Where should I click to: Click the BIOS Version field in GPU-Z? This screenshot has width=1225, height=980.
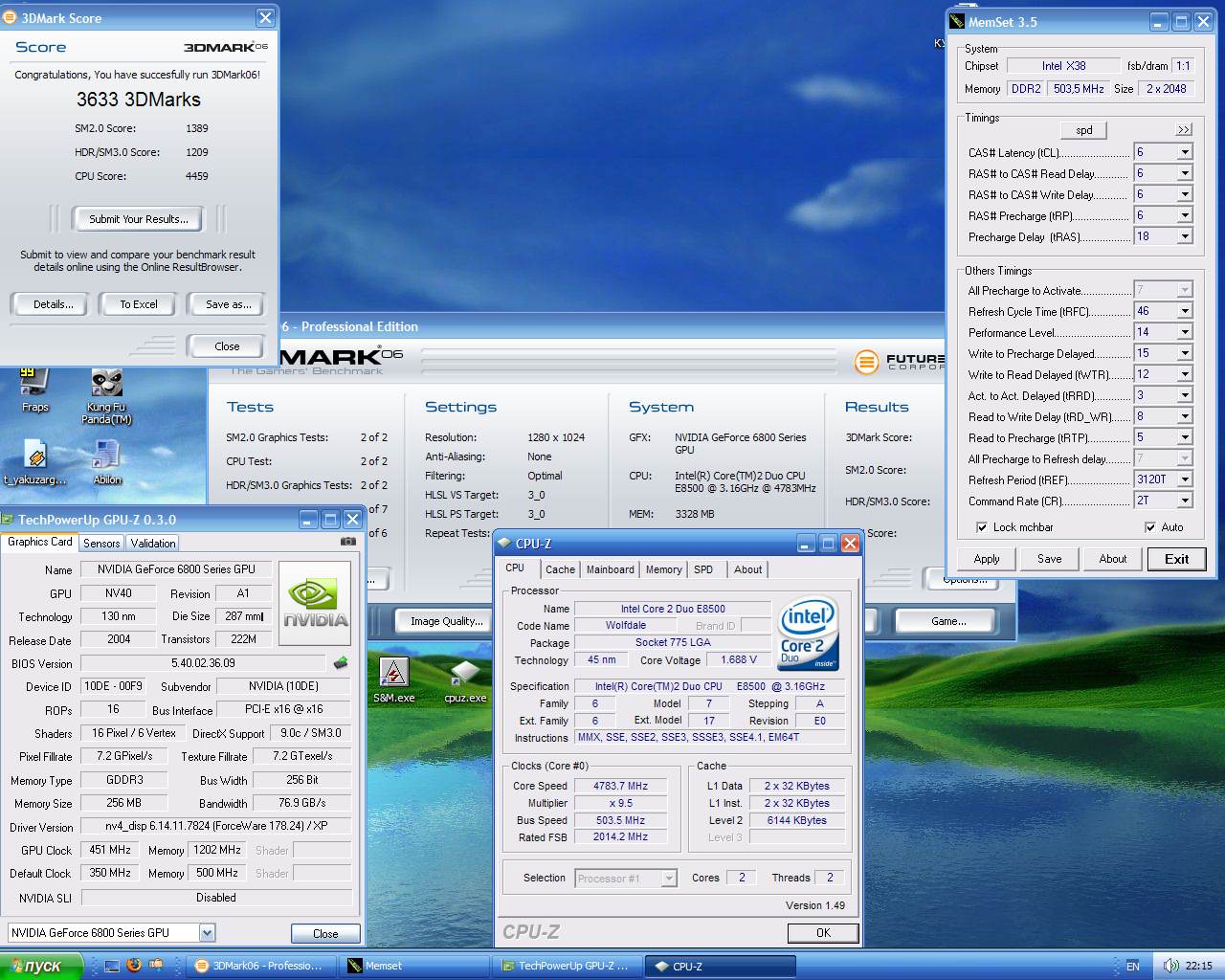tap(203, 663)
